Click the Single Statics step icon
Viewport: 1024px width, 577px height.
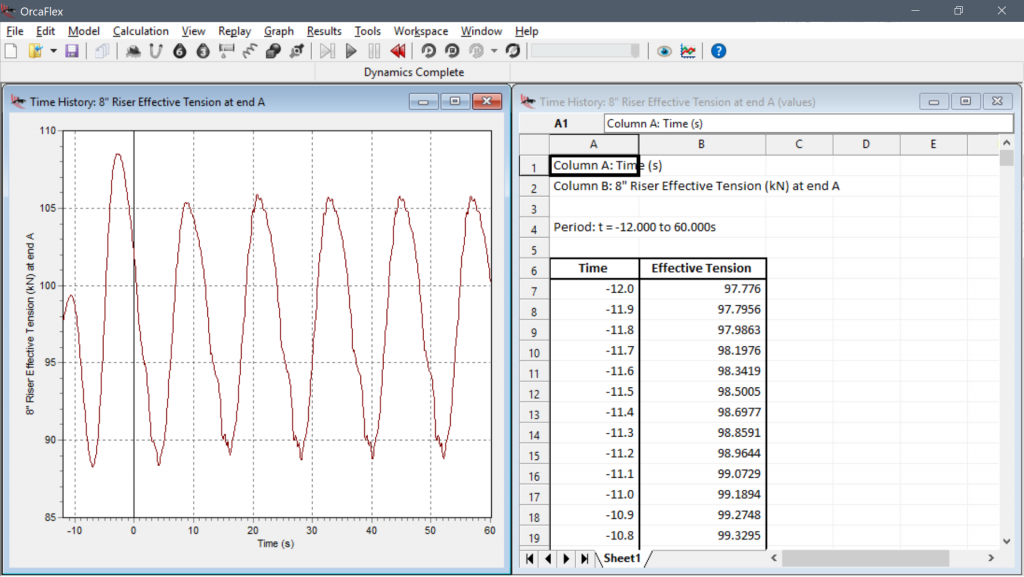327,51
